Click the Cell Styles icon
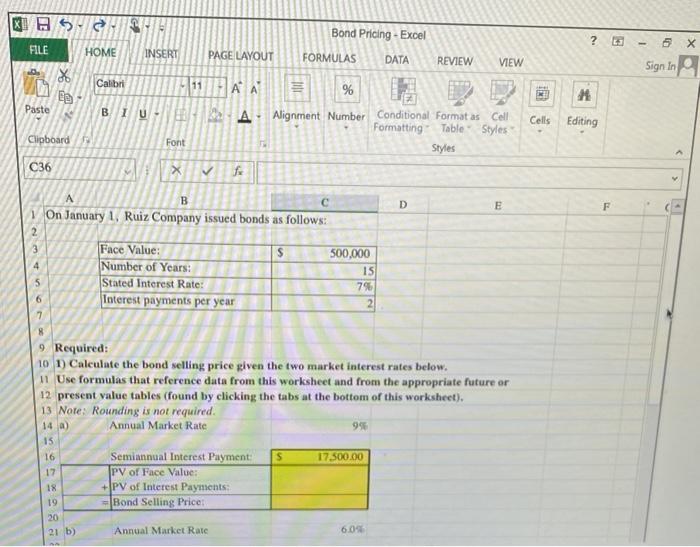Viewport: 700px width, 547px height. pos(503,92)
